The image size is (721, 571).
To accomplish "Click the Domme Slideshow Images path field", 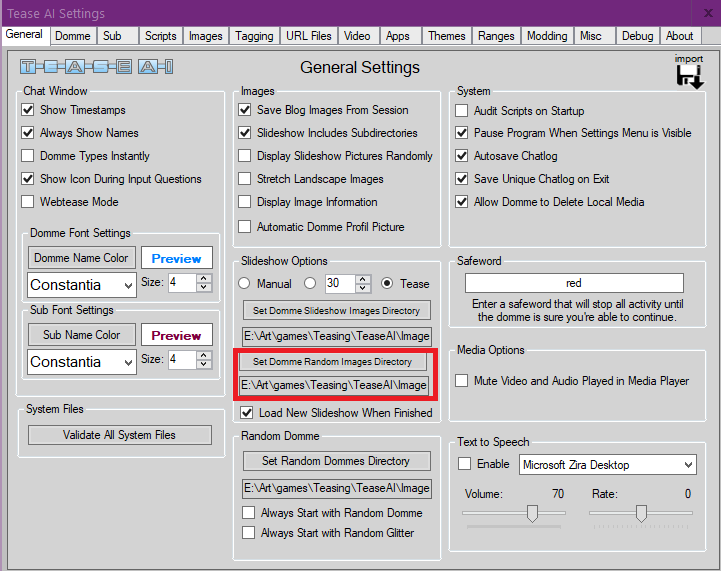I will (x=337, y=336).
